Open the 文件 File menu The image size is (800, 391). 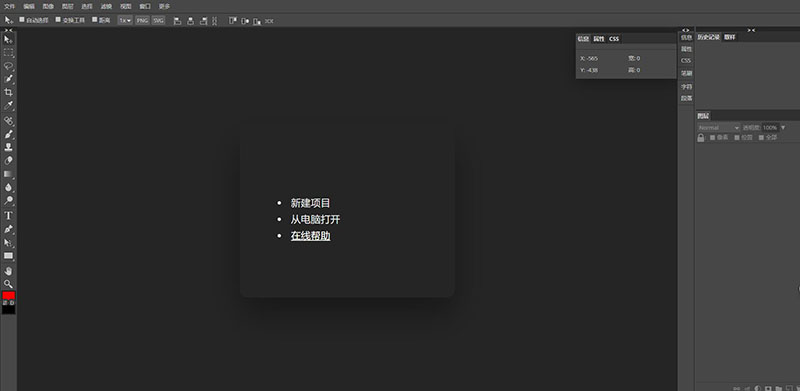click(x=10, y=7)
